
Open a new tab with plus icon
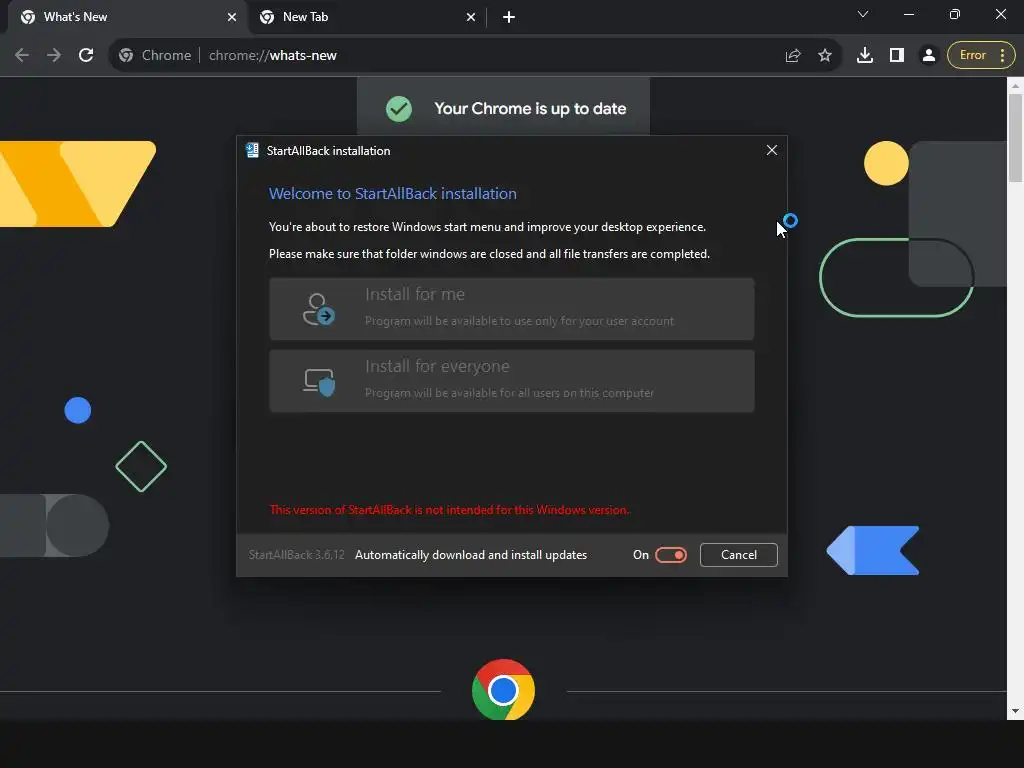509,17
